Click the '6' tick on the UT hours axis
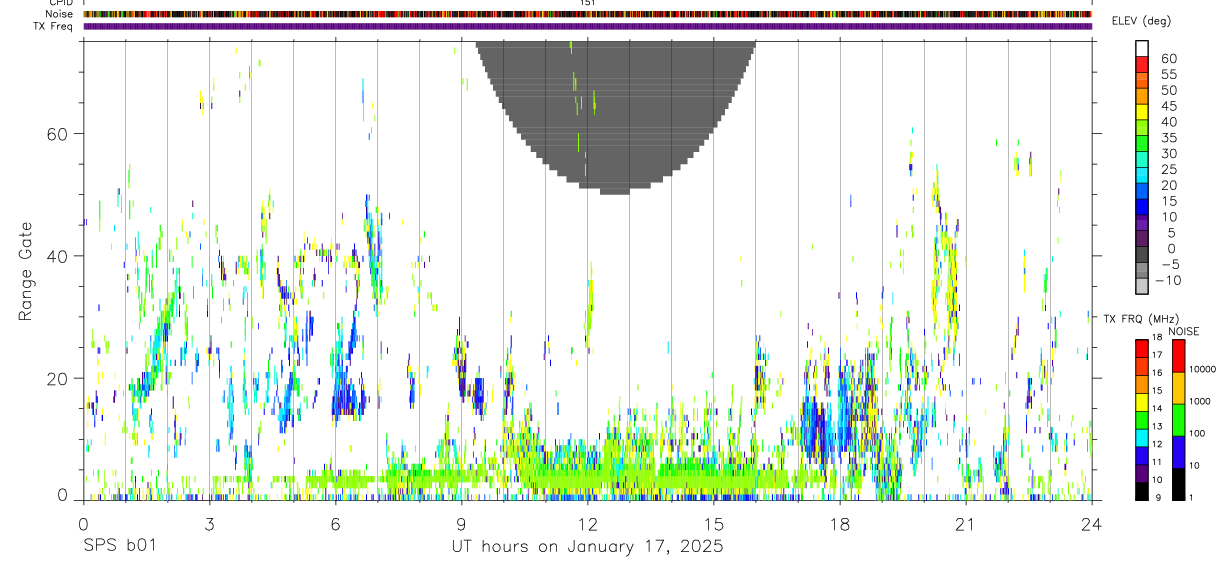 tap(335, 524)
